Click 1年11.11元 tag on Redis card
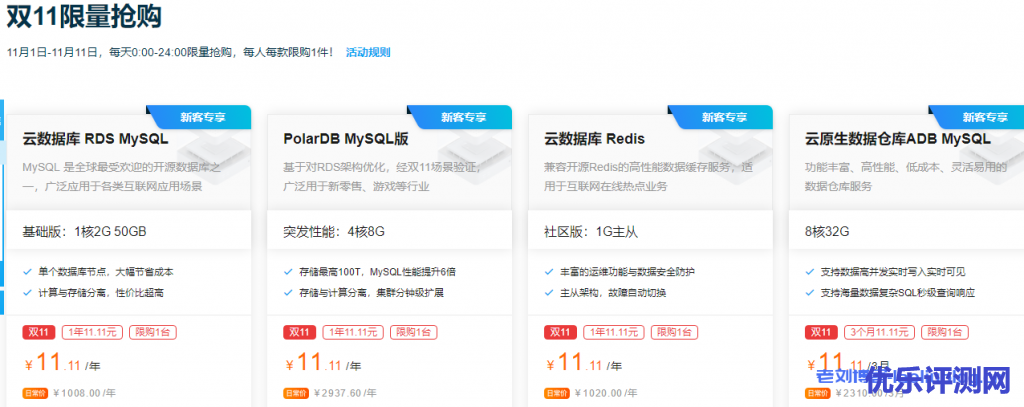Screen dimensions: 1024x407 614,332
